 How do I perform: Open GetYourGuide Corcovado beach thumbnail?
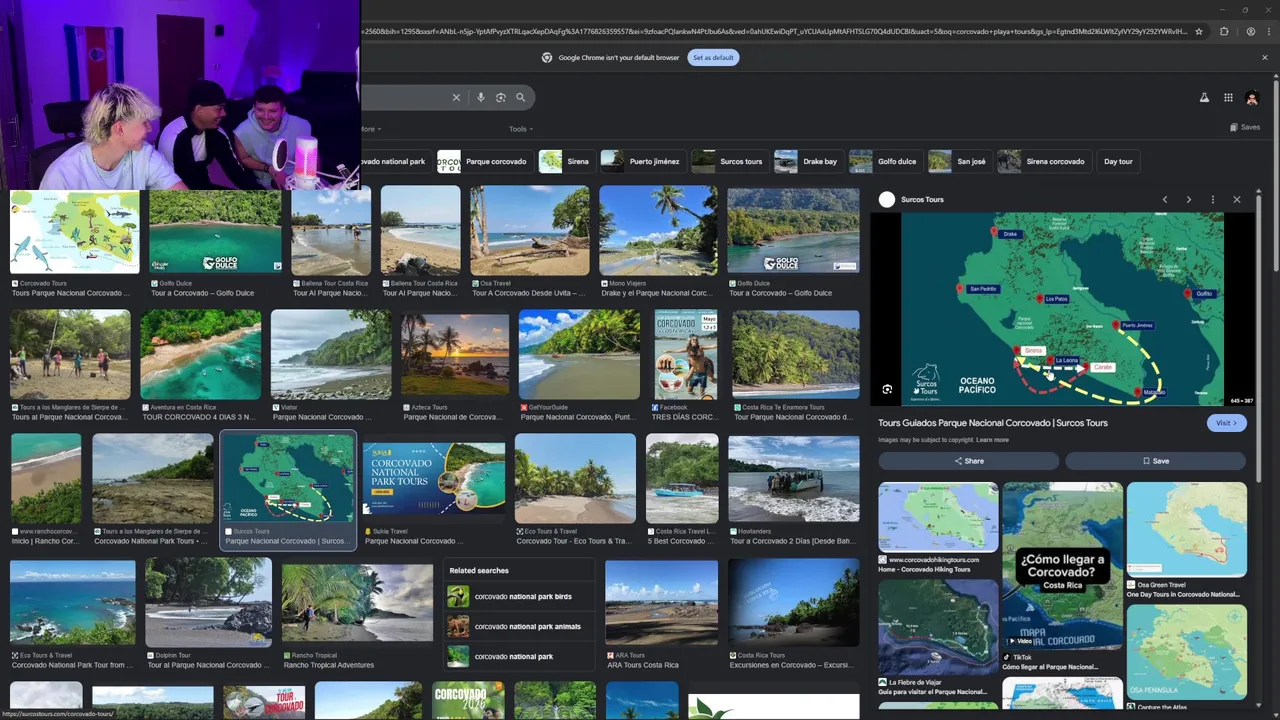(x=579, y=355)
